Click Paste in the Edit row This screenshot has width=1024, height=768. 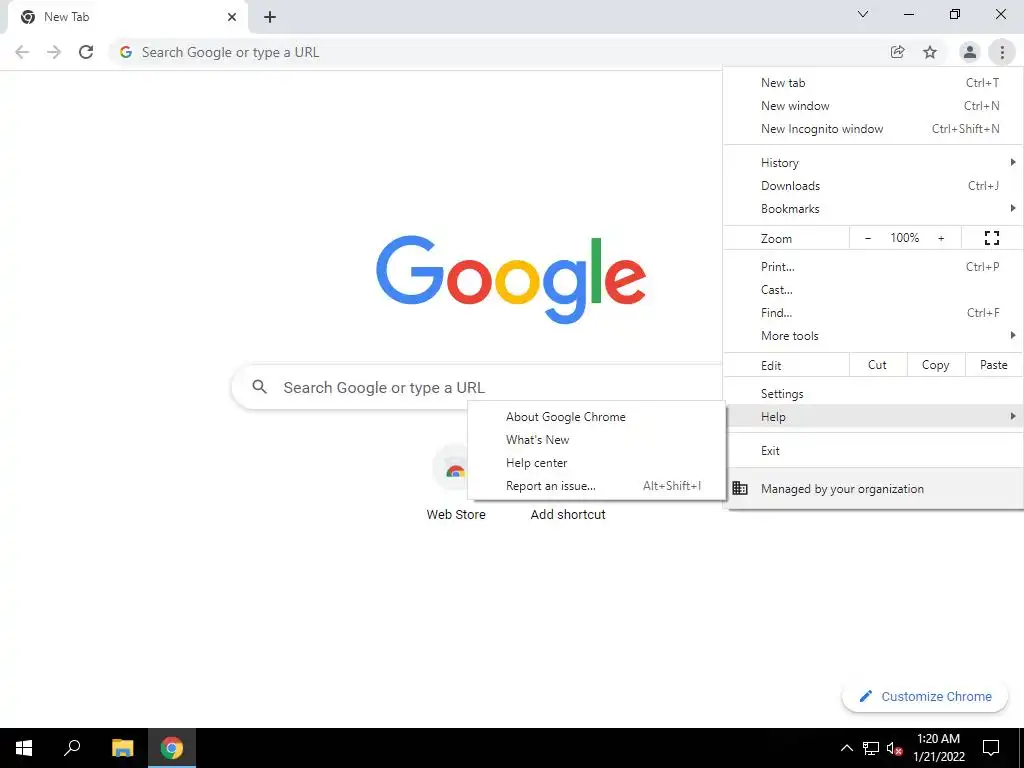click(994, 365)
